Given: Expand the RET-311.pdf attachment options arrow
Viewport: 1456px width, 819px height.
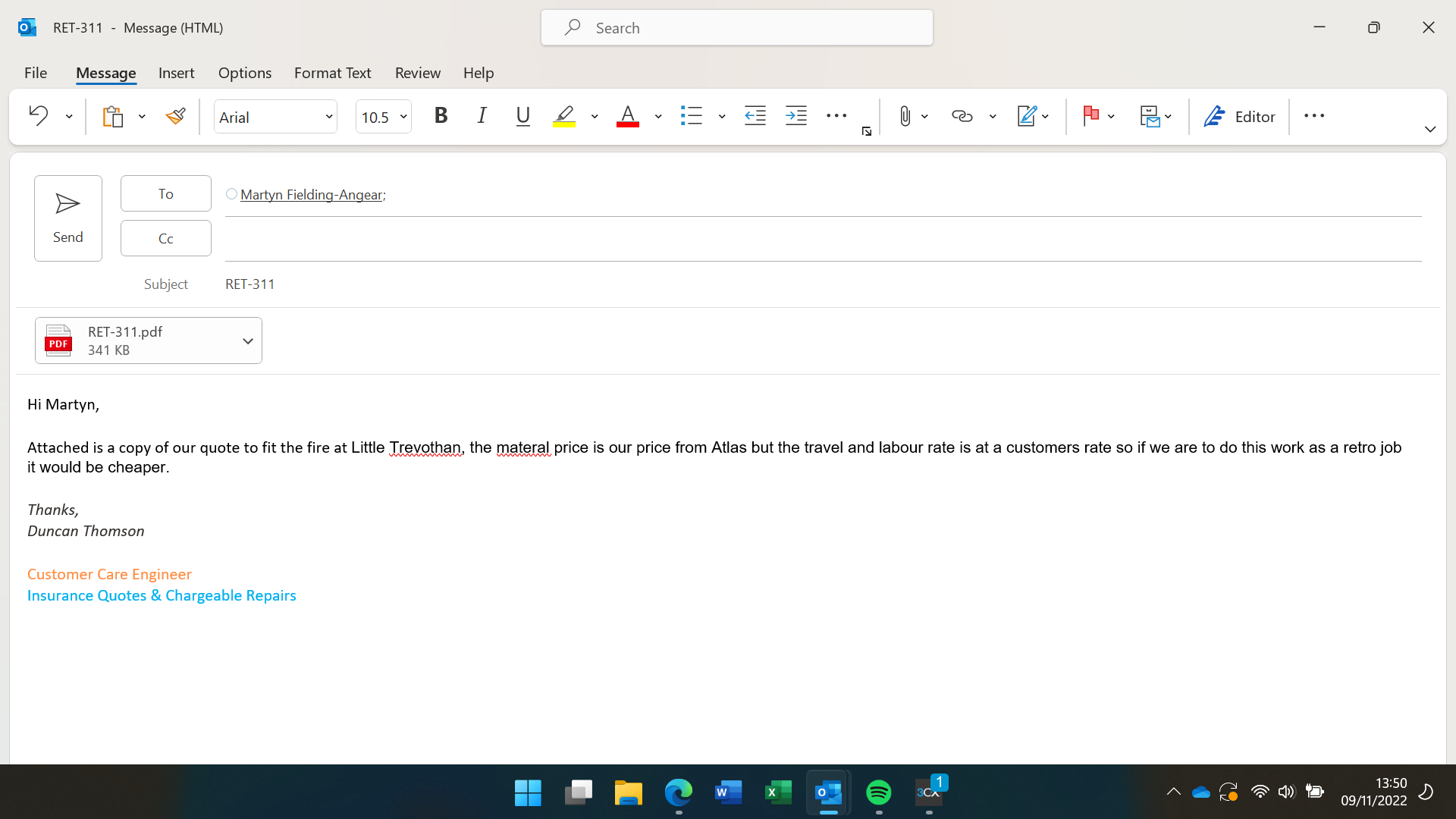Looking at the screenshot, I should pyautogui.click(x=247, y=341).
